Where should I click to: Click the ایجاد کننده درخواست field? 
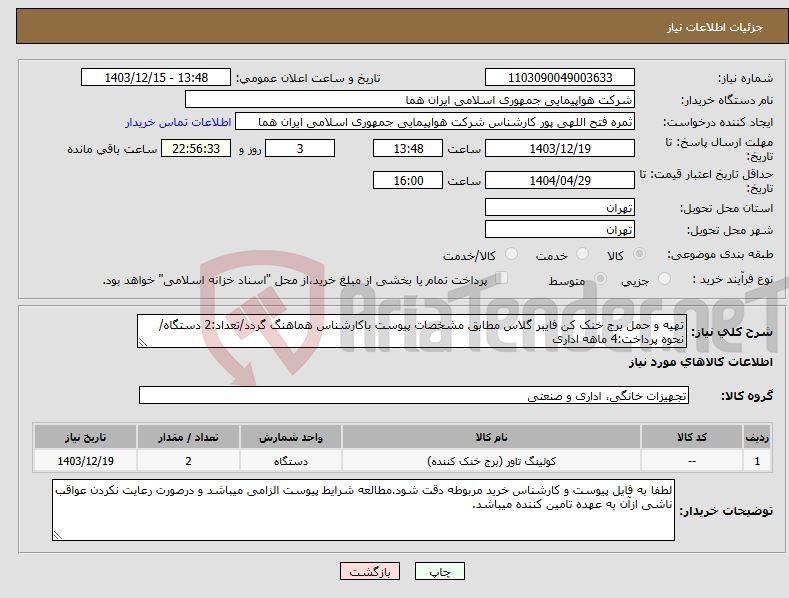(x=435, y=122)
